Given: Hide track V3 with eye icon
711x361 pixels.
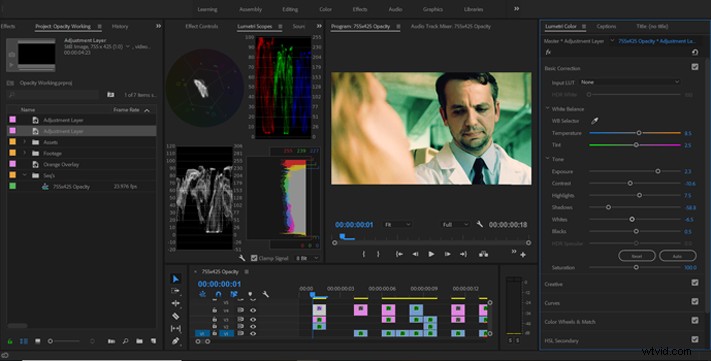Looking at the screenshot, I should point(253,320).
